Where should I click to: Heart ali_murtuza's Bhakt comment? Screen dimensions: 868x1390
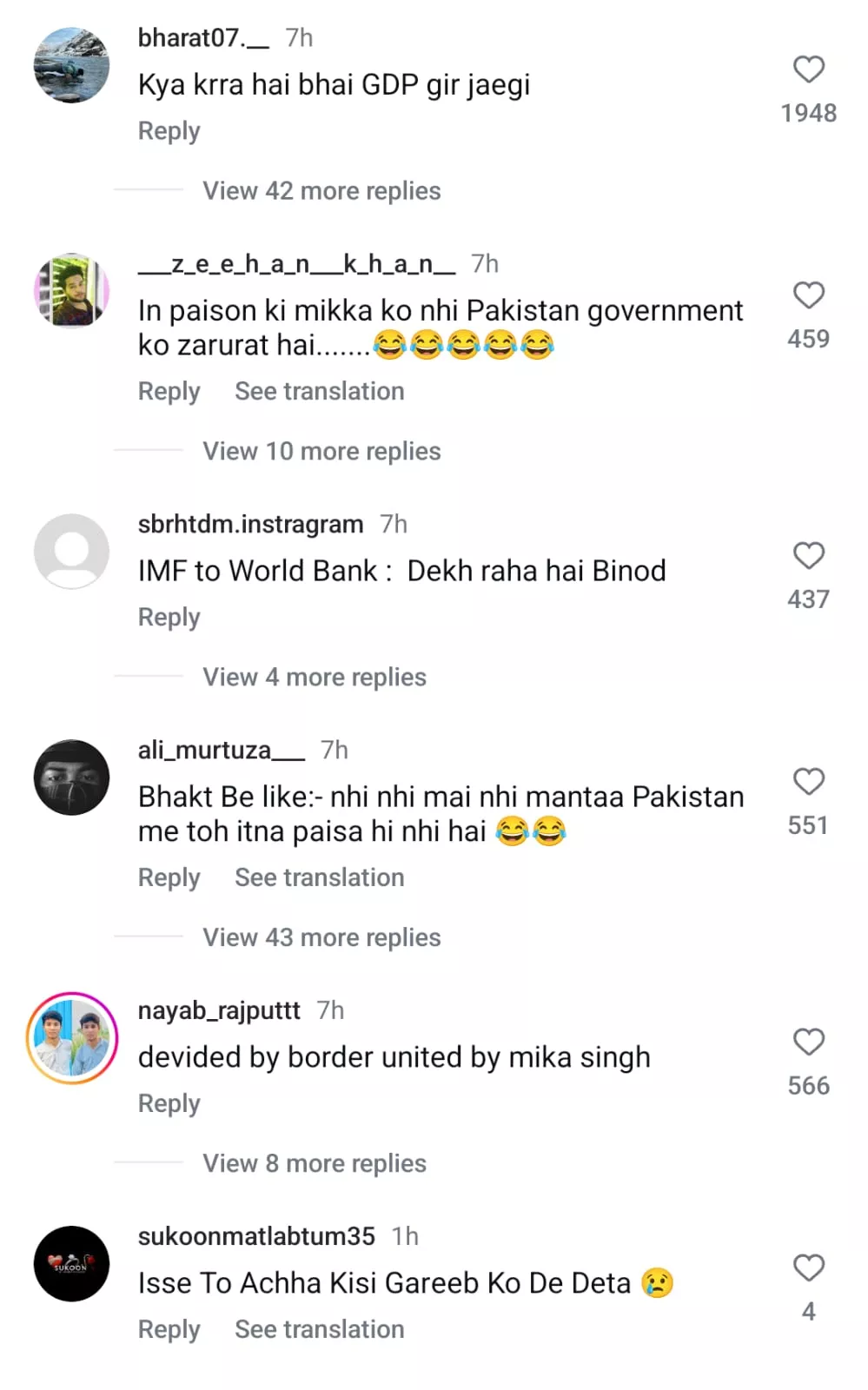808,781
